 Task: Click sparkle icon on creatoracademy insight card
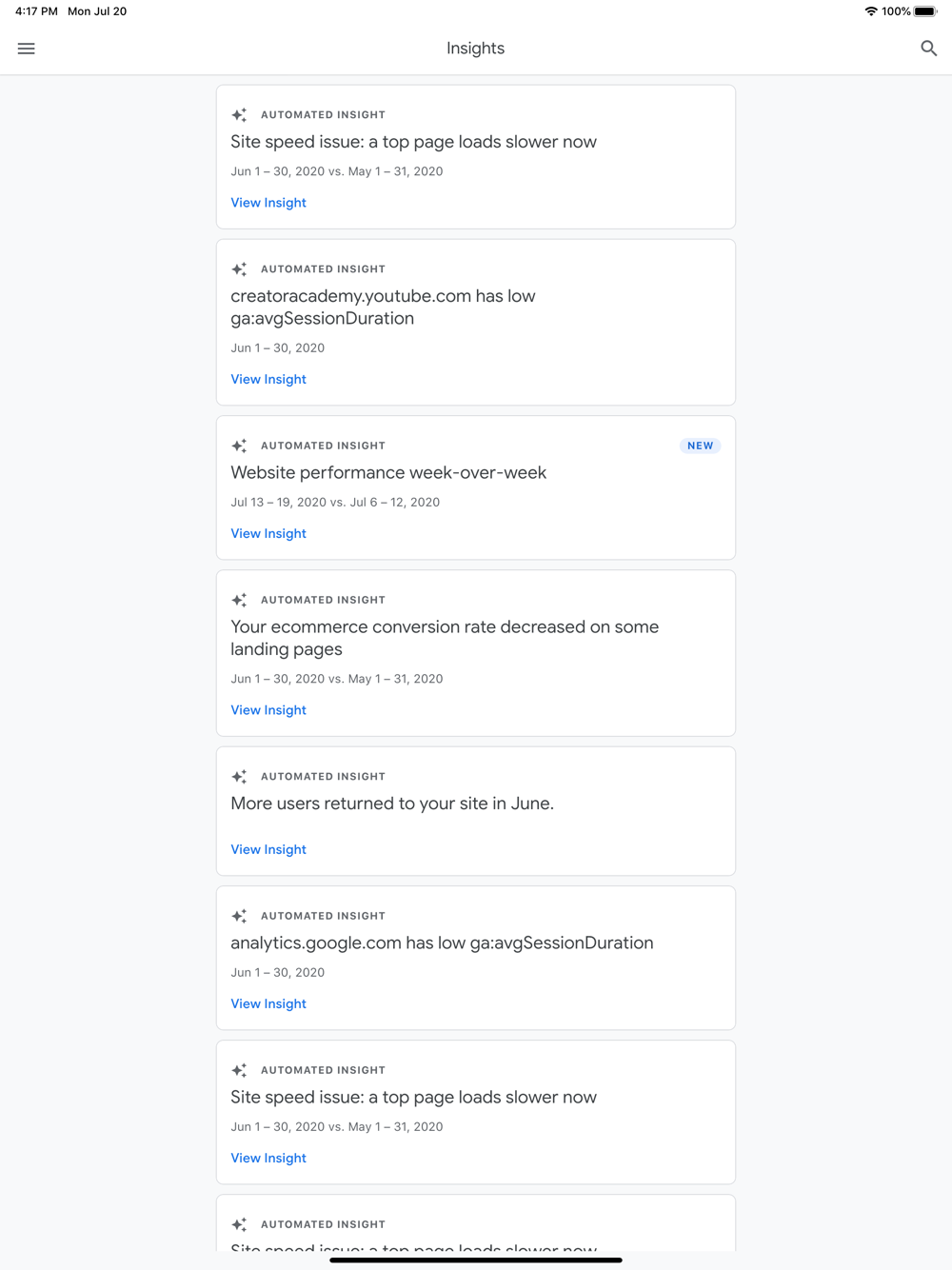click(239, 269)
